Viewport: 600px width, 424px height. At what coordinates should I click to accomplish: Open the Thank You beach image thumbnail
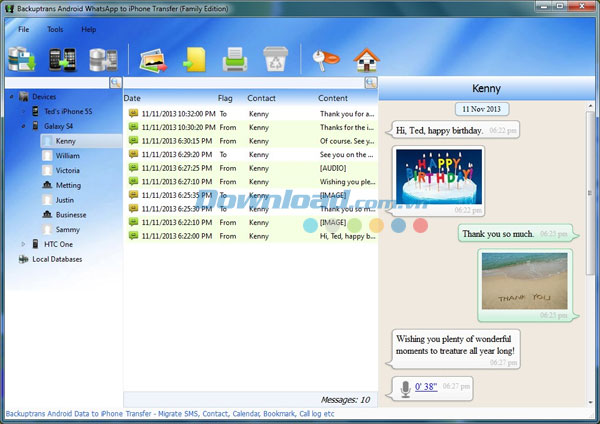(525, 280)
